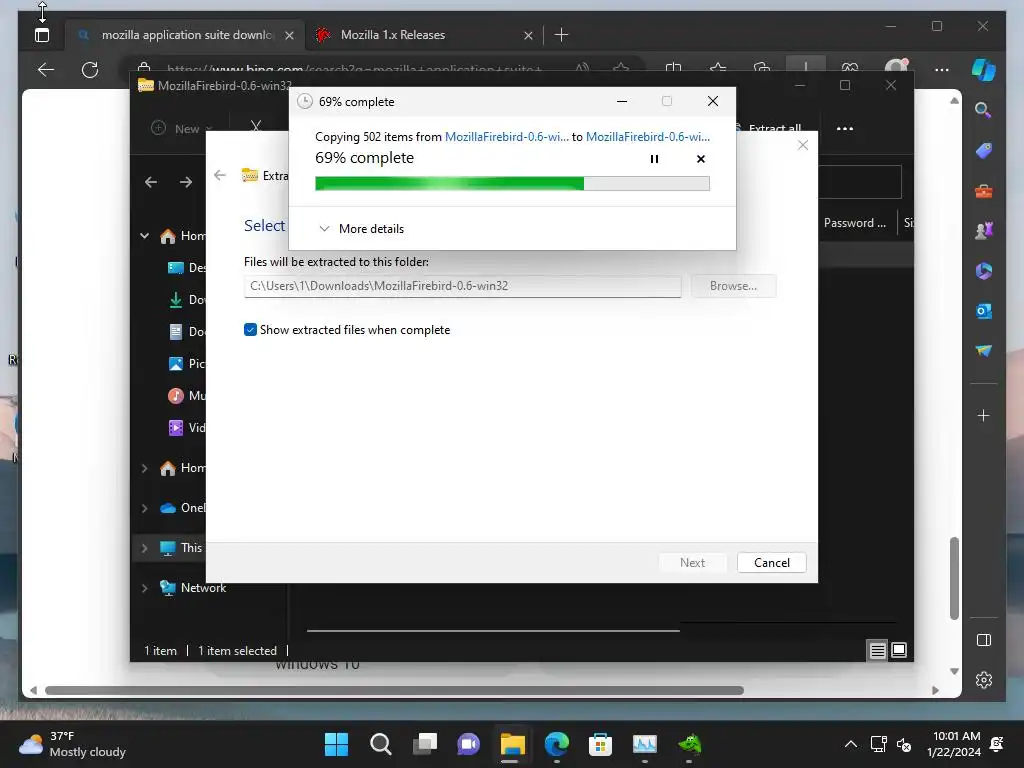Viewport: 1024px width, 768px height.
Task: Cancel the extraction wizard
Action: click(x=771, y=563)
